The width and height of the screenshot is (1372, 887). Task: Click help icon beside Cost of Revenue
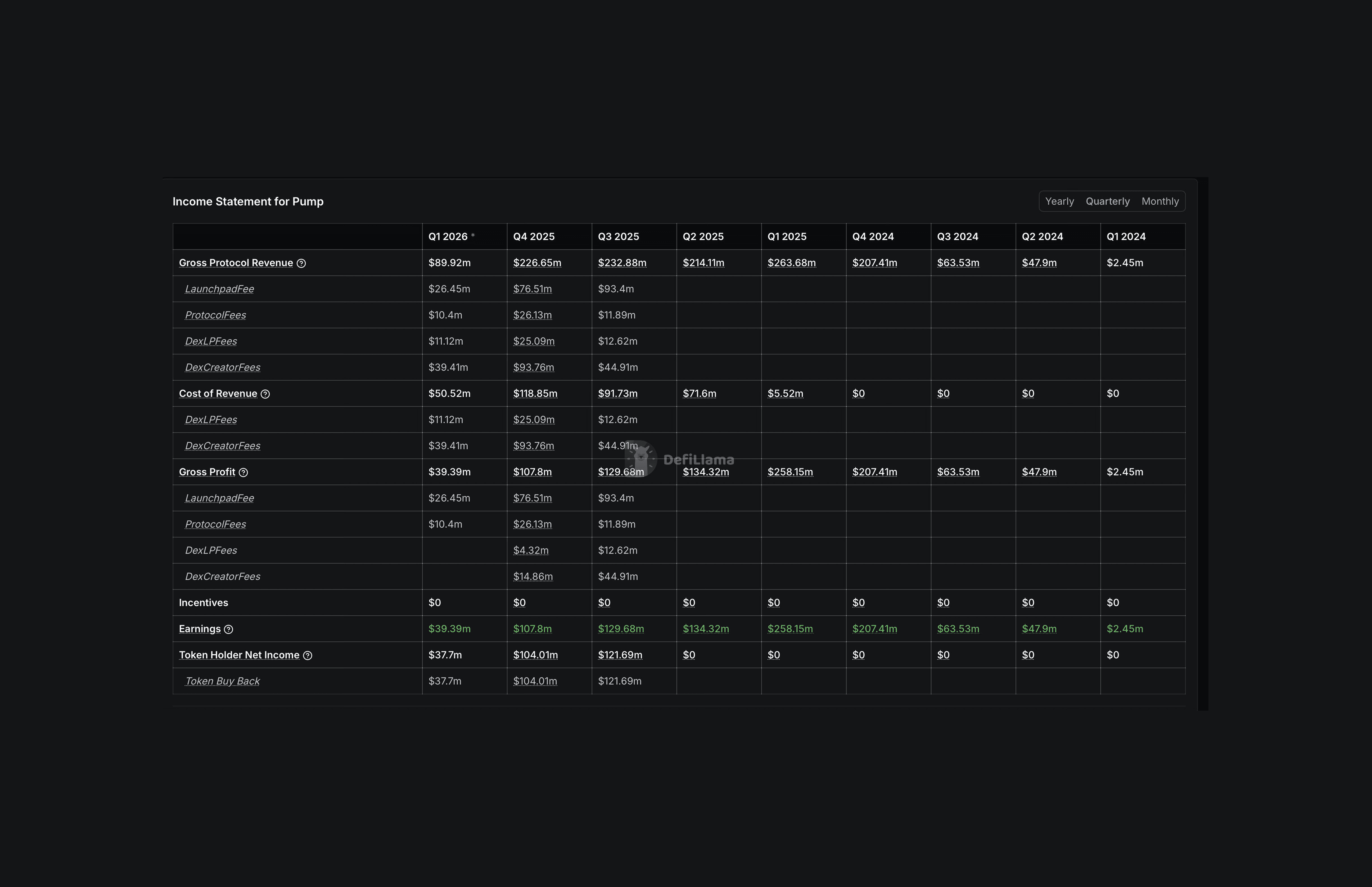(x=265, y=394)
